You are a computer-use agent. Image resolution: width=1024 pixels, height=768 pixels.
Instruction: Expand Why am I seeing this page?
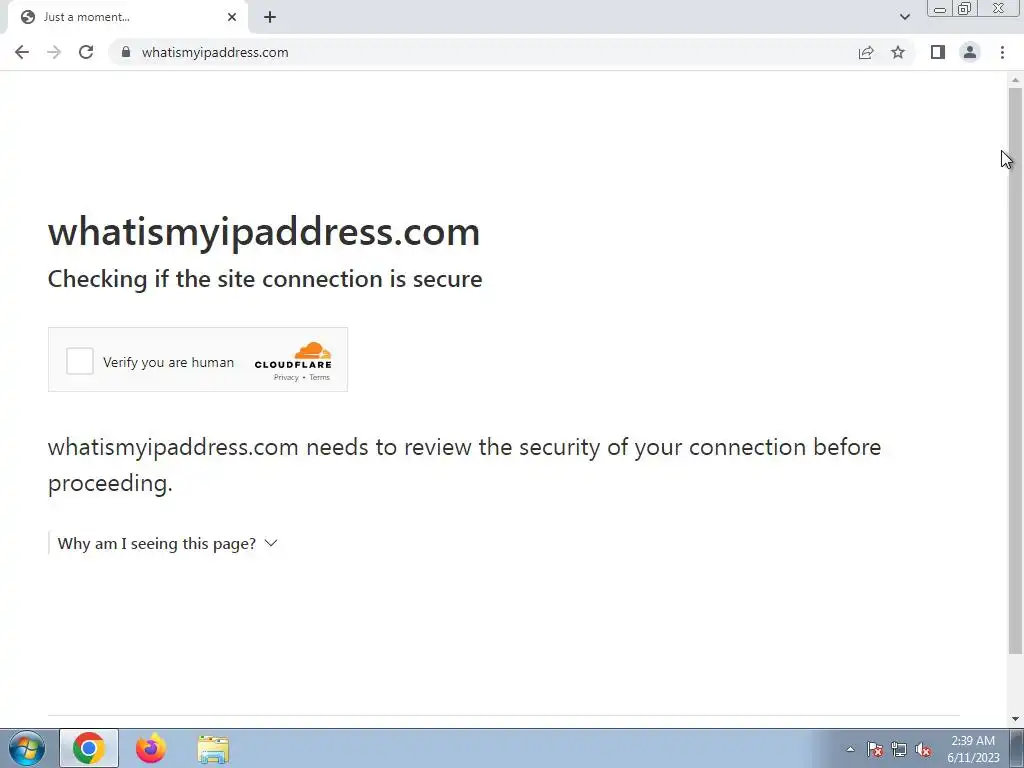pos(168,543)
